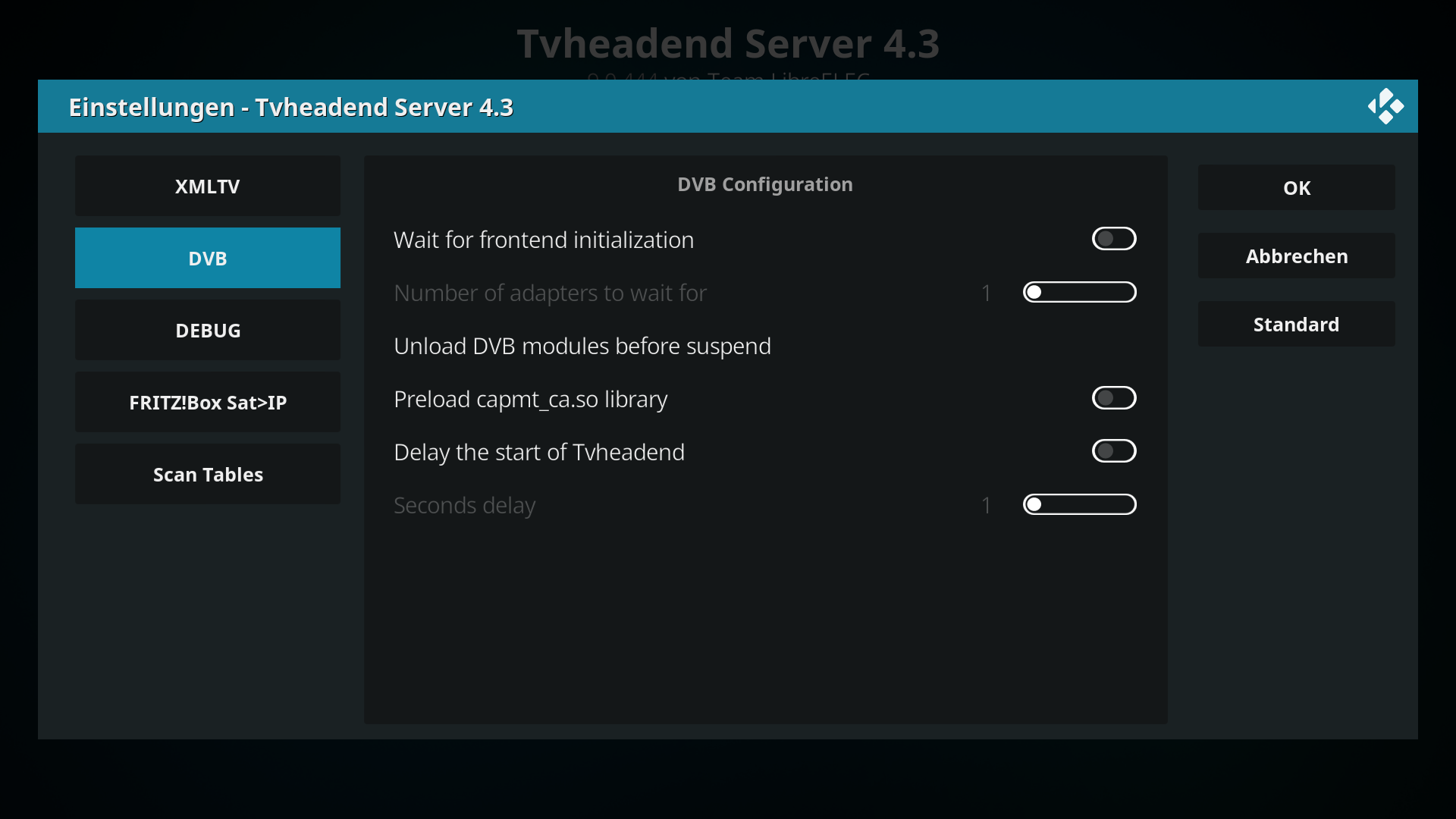This screenshot has width=1456, height=819.
Task: Confirm settings with the OK button
Action: point(1297,187)
